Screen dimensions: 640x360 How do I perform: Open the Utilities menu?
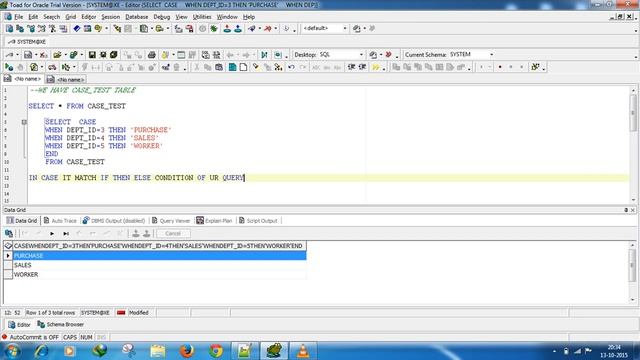[202, 17]
